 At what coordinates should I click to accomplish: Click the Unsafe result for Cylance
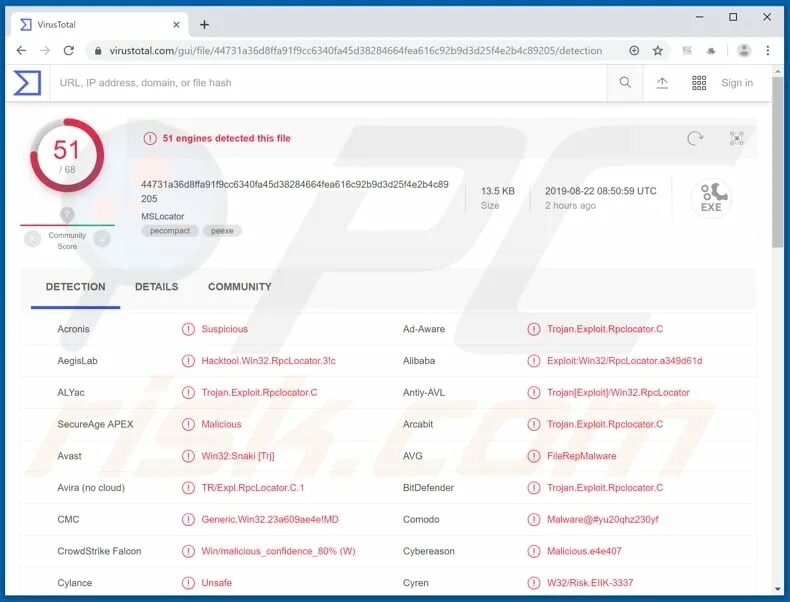217,583
